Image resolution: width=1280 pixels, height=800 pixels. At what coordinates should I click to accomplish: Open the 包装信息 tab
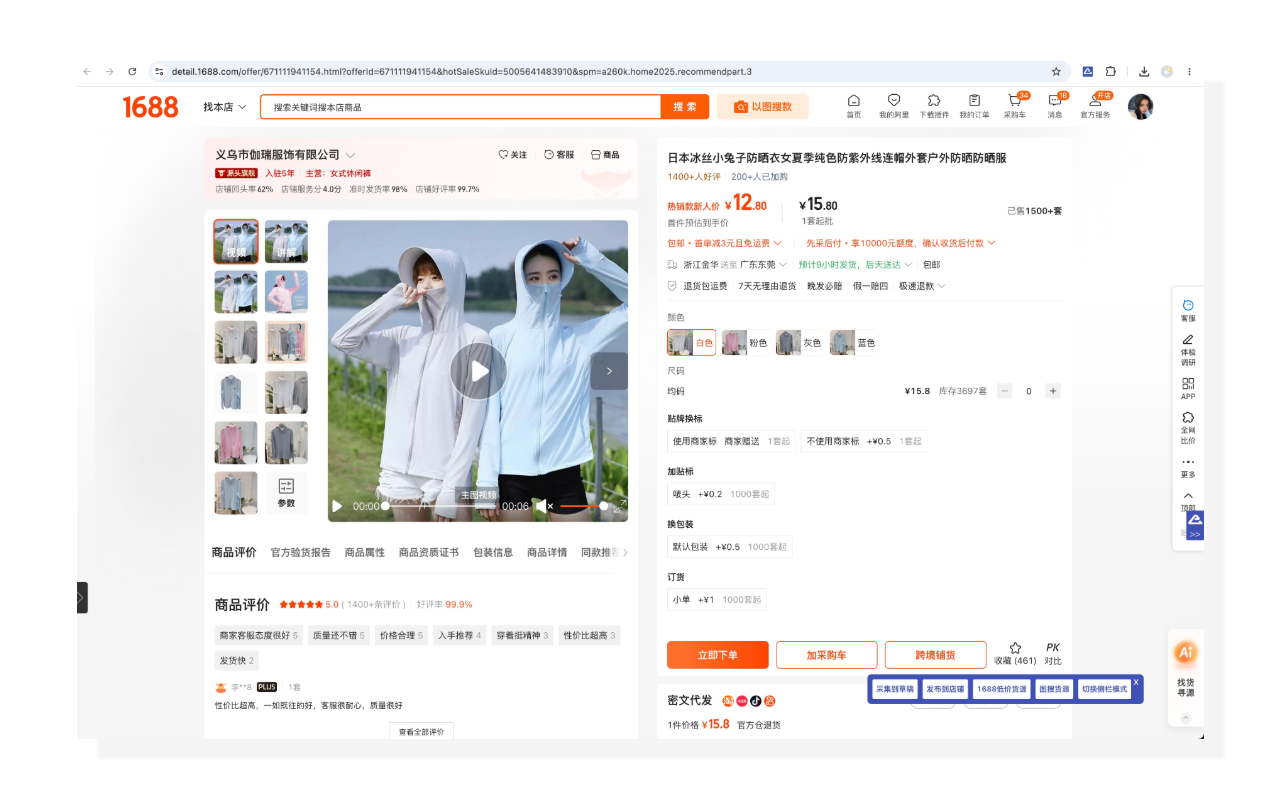[x=493, y=552]
